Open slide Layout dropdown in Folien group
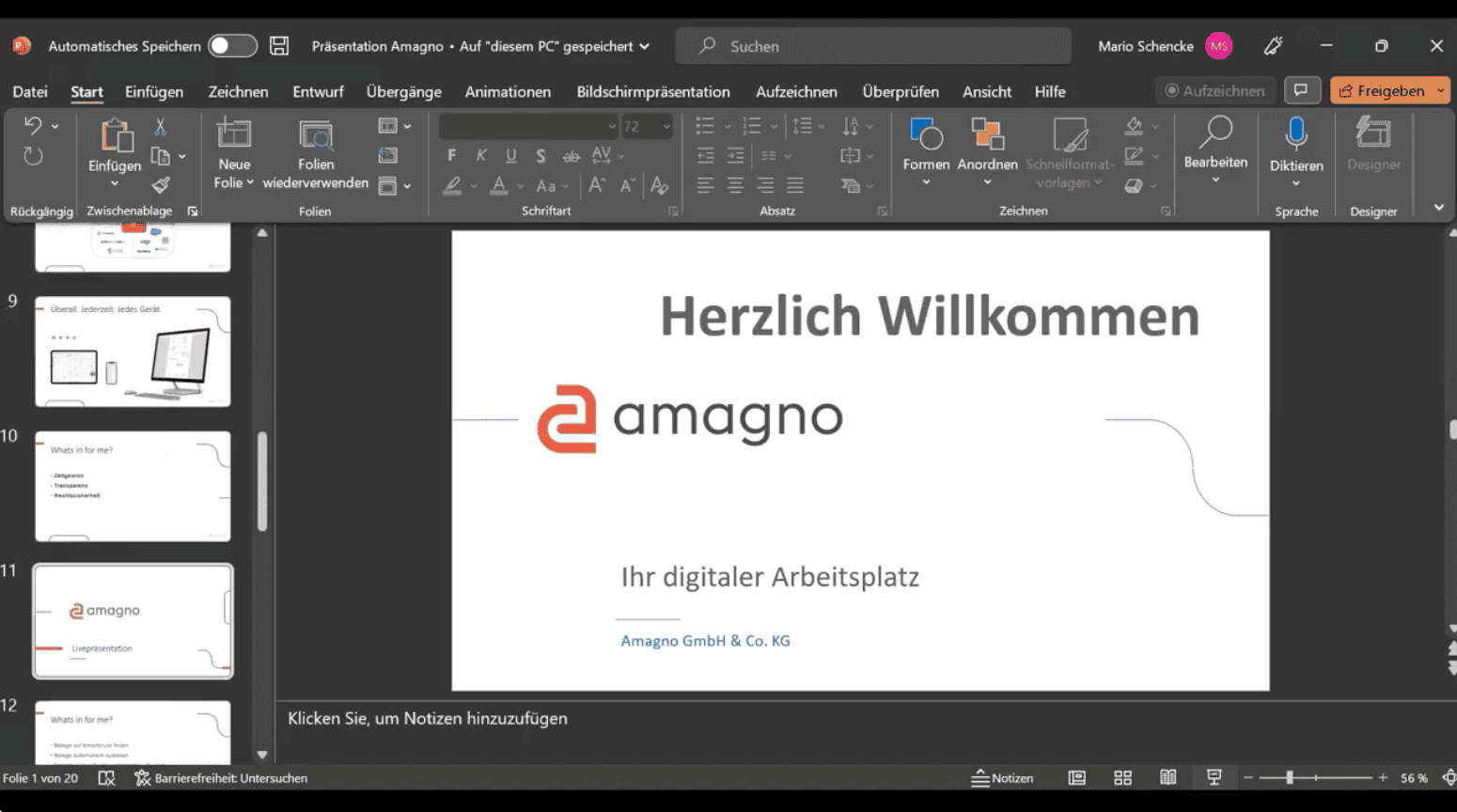The width and height of the screenshot is (1457, 812). (x=395, y=126)
